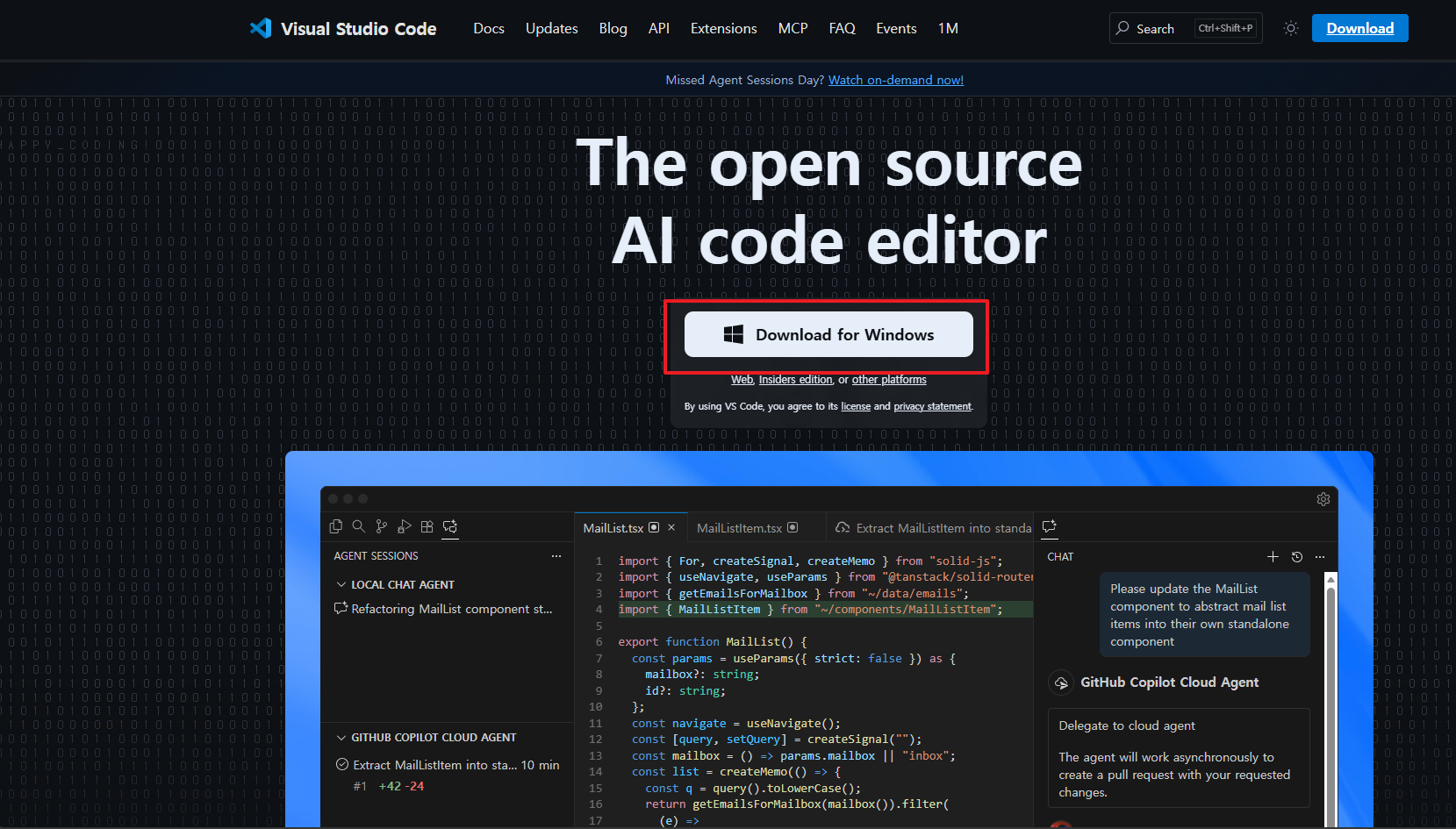The height and width of the screenshot is (829, 1456).
Task: Open the Extensions nav link
Action: point(724,28)
